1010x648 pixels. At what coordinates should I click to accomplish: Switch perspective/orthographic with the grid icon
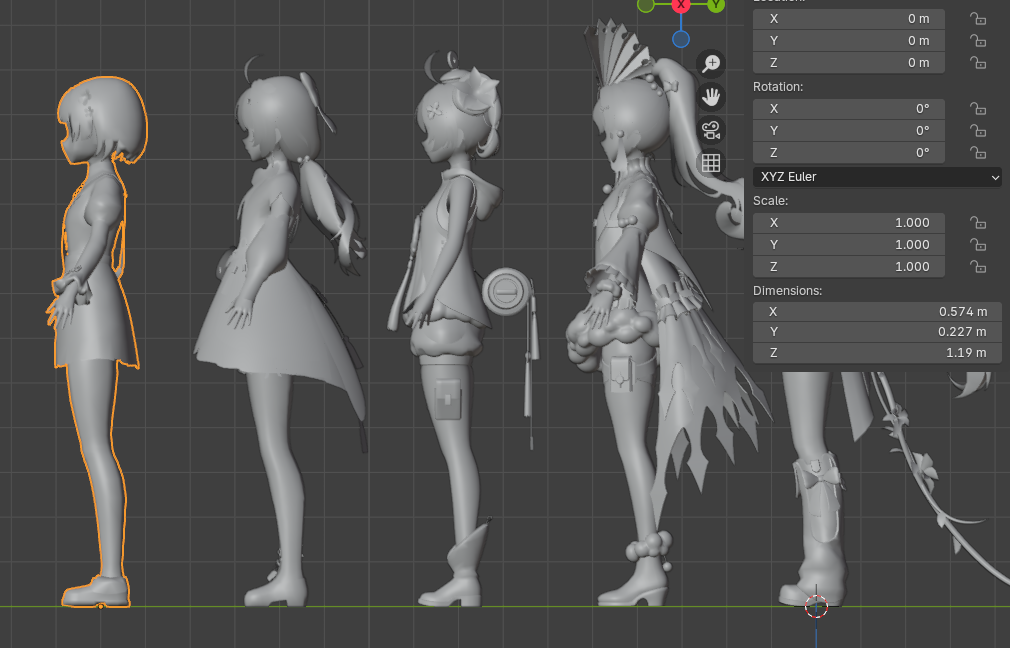click(x=711, y=163)
